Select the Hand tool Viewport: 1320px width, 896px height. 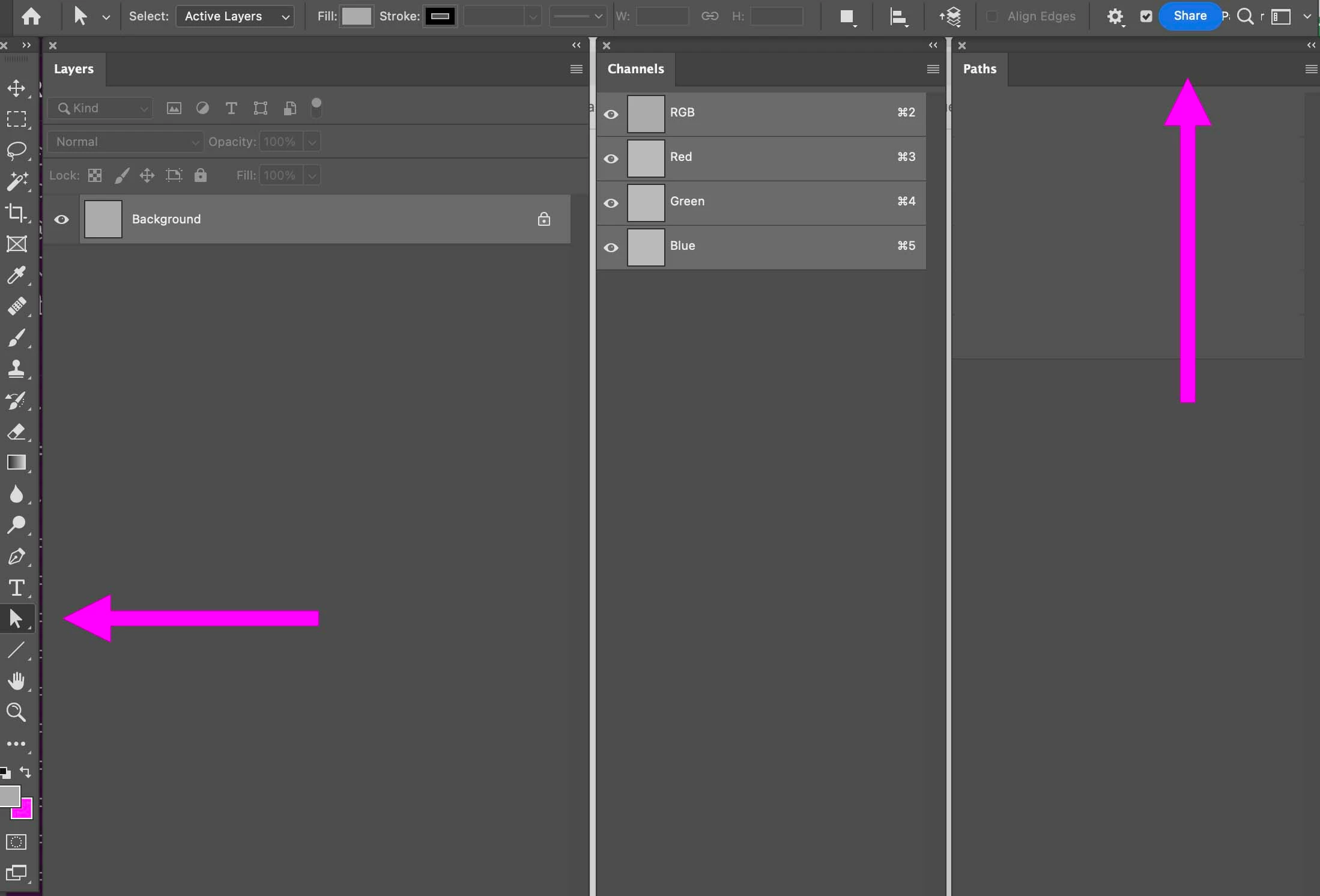click(16, 681)
